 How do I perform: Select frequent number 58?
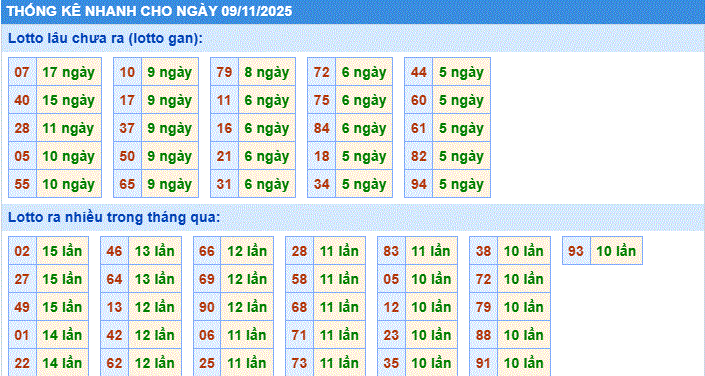[x=299, y=278]
